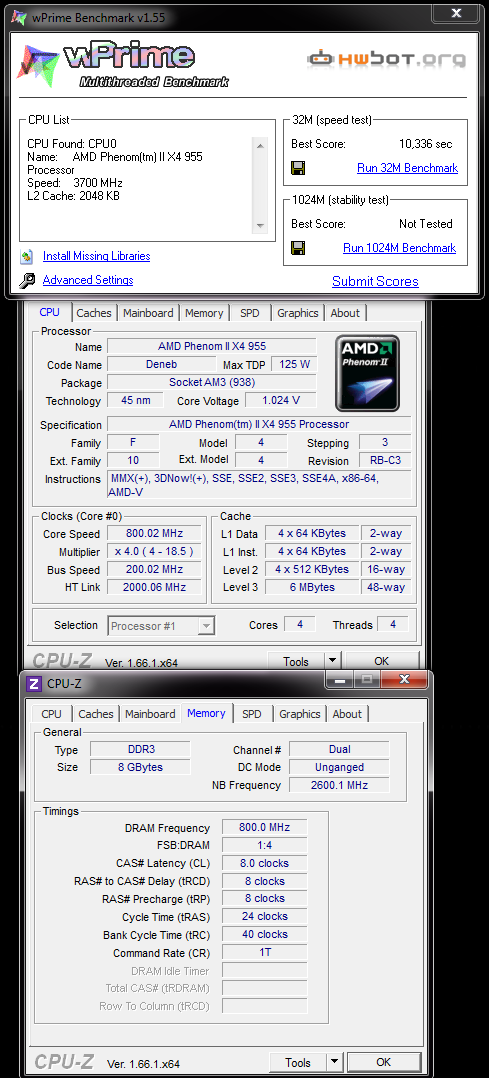Image resolution: width=489 pixels, height=1078 pixels.
Task: Click the Best Score 10,336 sec value
Action: 425,144
